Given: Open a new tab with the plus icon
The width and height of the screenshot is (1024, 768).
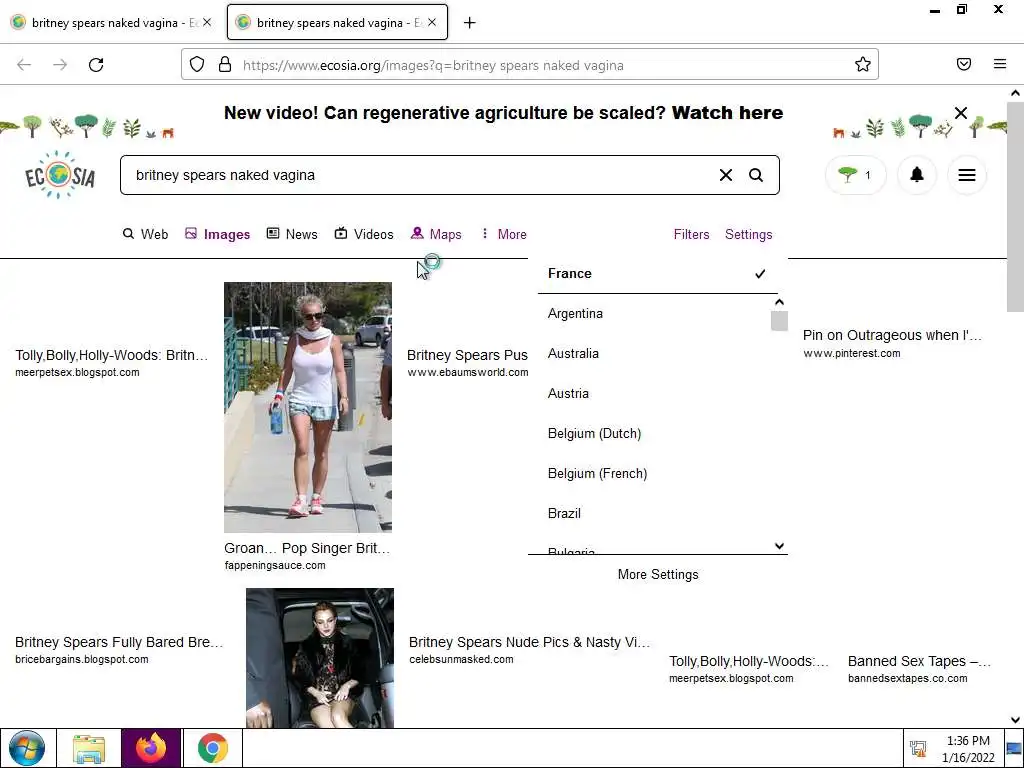Looking at the screenshot, I should pos(469,23).
